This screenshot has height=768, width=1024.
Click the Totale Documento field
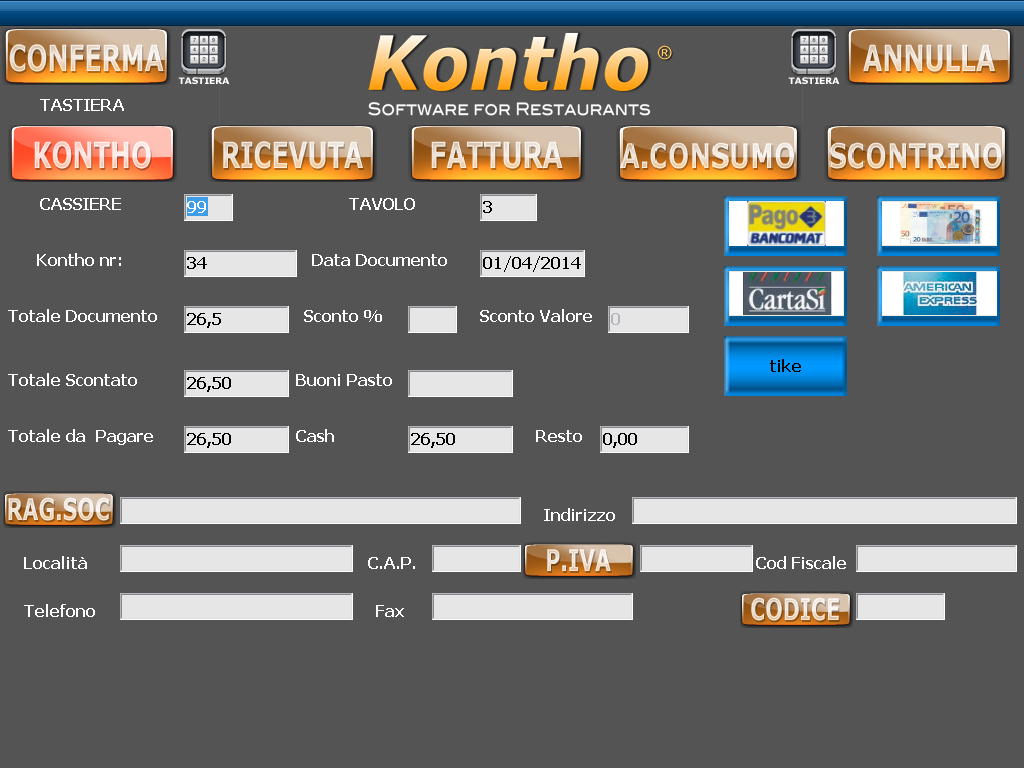[236, 320]
